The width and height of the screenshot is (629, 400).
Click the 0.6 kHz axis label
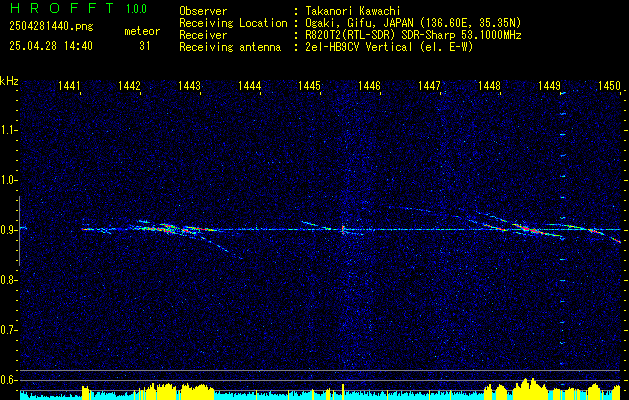point(7,380)
